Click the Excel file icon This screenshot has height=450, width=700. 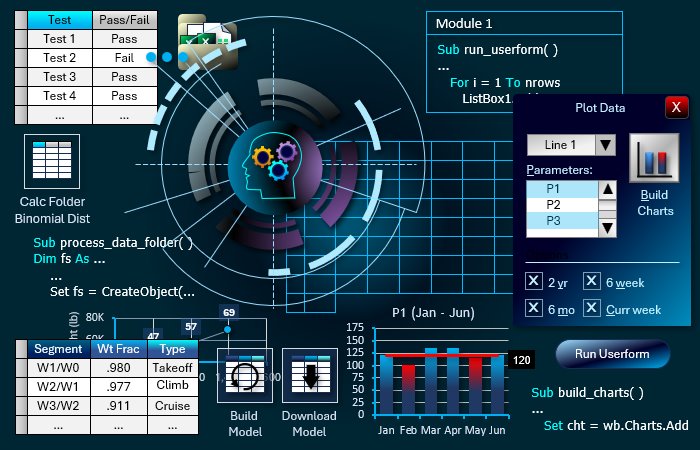pos(207,44)
